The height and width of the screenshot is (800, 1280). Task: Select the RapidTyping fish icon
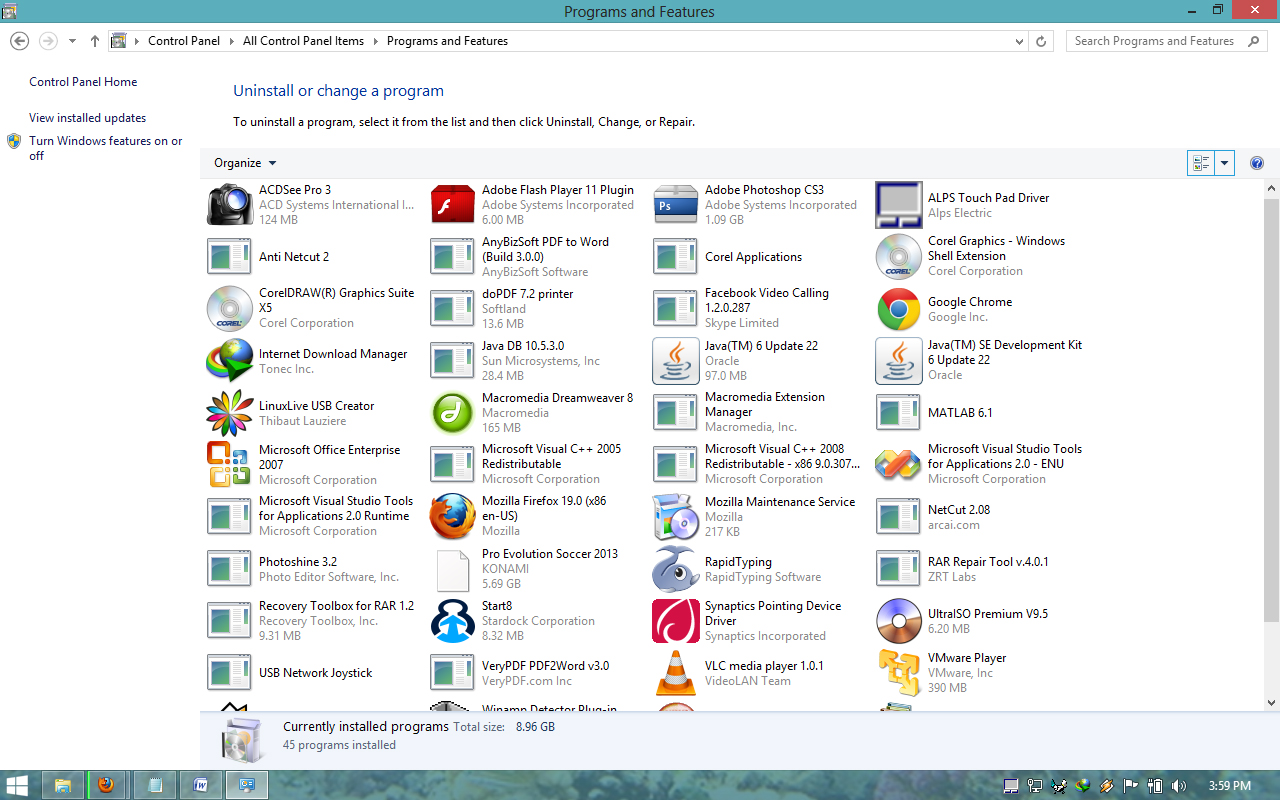[x=676, y=569]
